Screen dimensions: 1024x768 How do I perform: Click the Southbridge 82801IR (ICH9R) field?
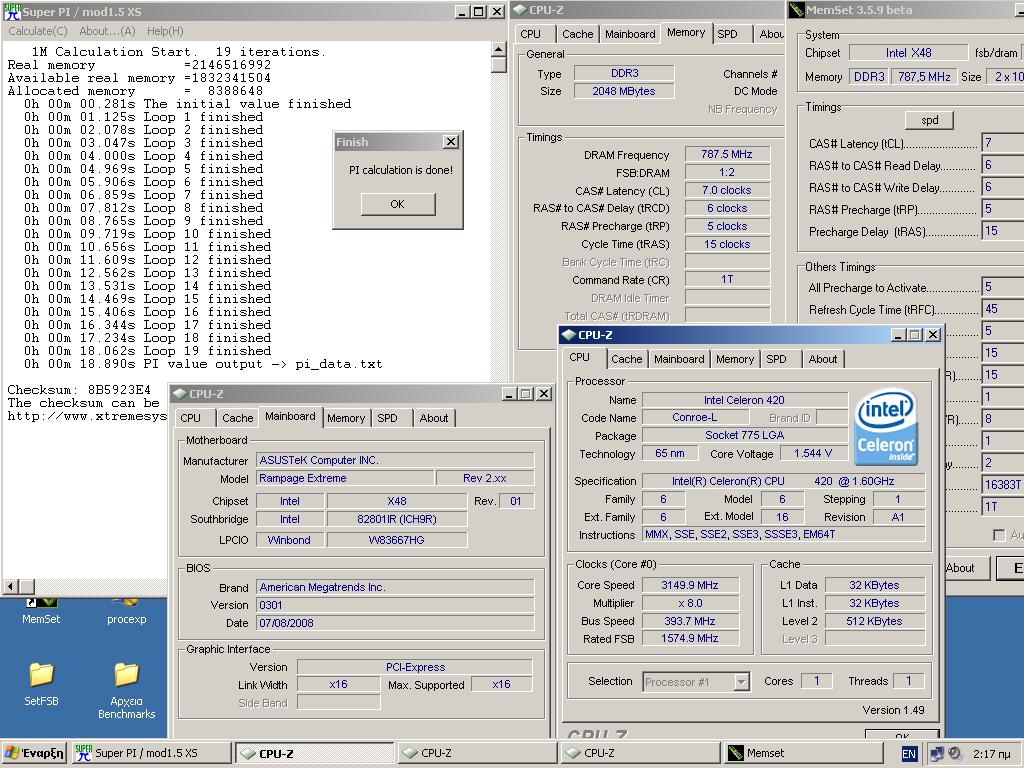tap(397, 519)
